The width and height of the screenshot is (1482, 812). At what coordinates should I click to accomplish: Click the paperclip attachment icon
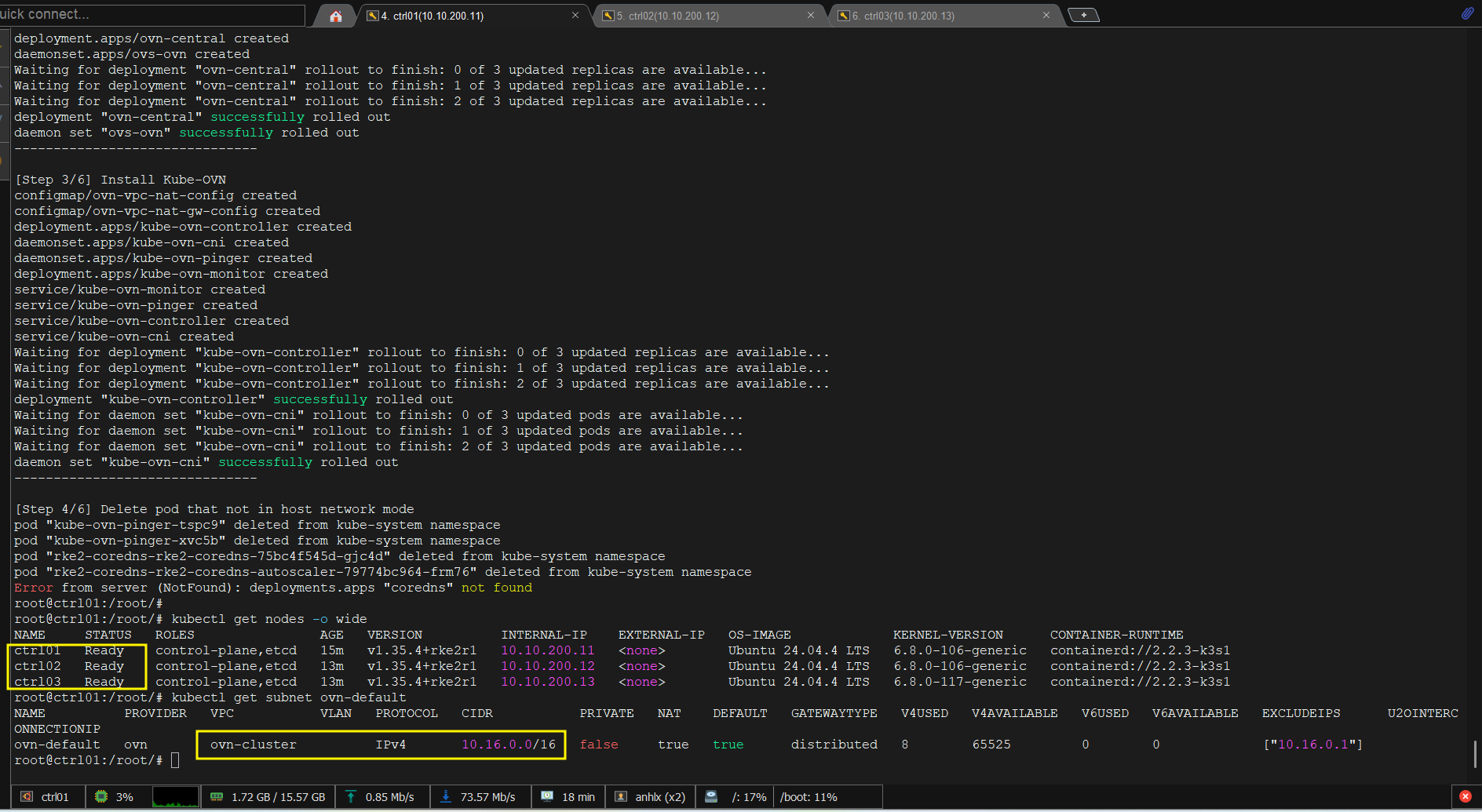(x=1467, y=13)
